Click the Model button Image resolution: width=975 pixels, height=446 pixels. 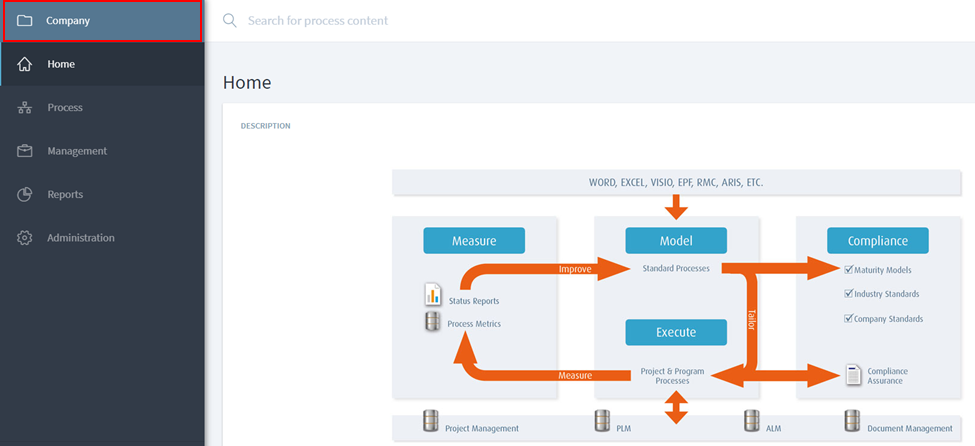point(676,241)
